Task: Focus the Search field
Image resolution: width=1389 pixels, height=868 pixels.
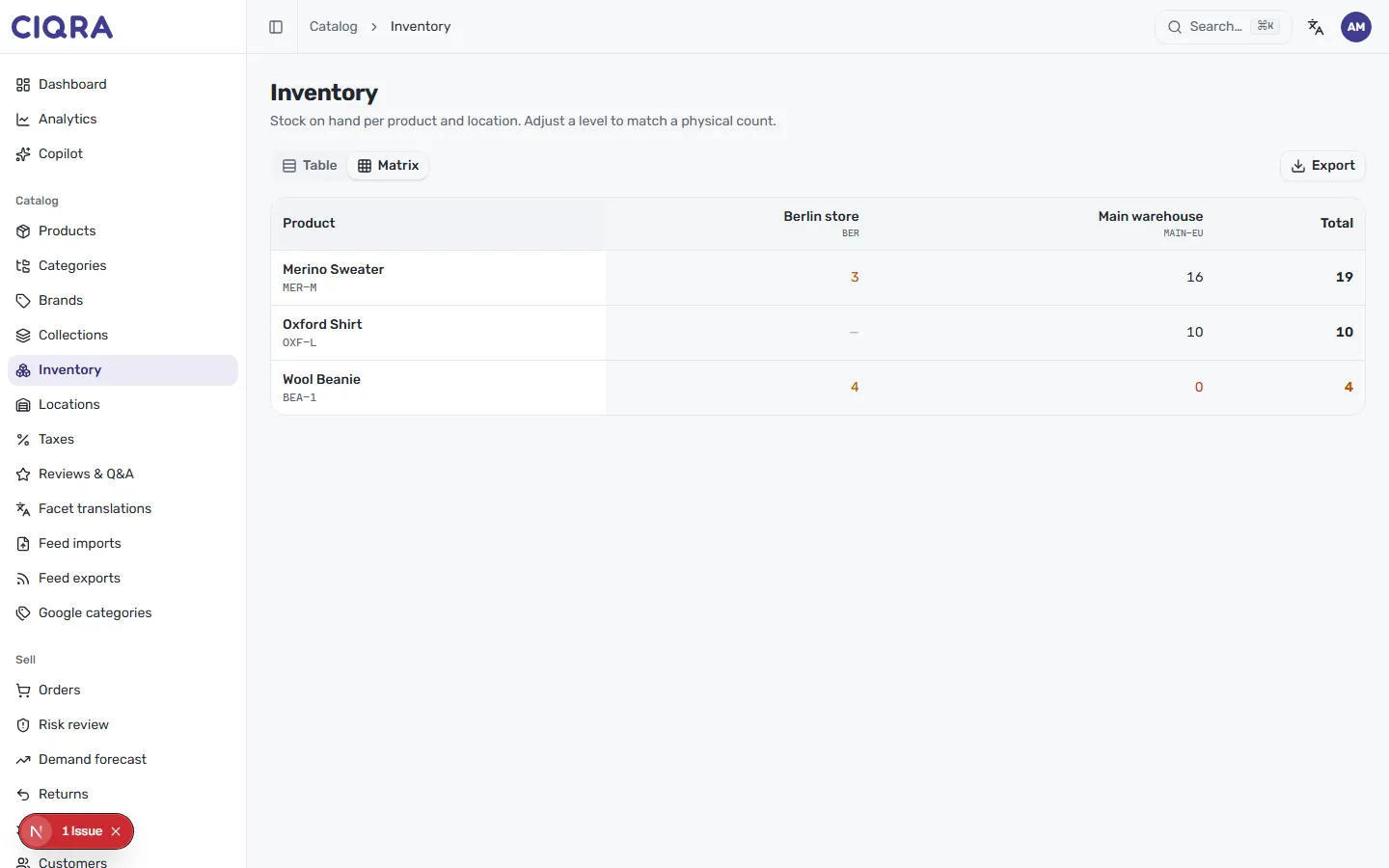Action: (x=1223, y=27)
